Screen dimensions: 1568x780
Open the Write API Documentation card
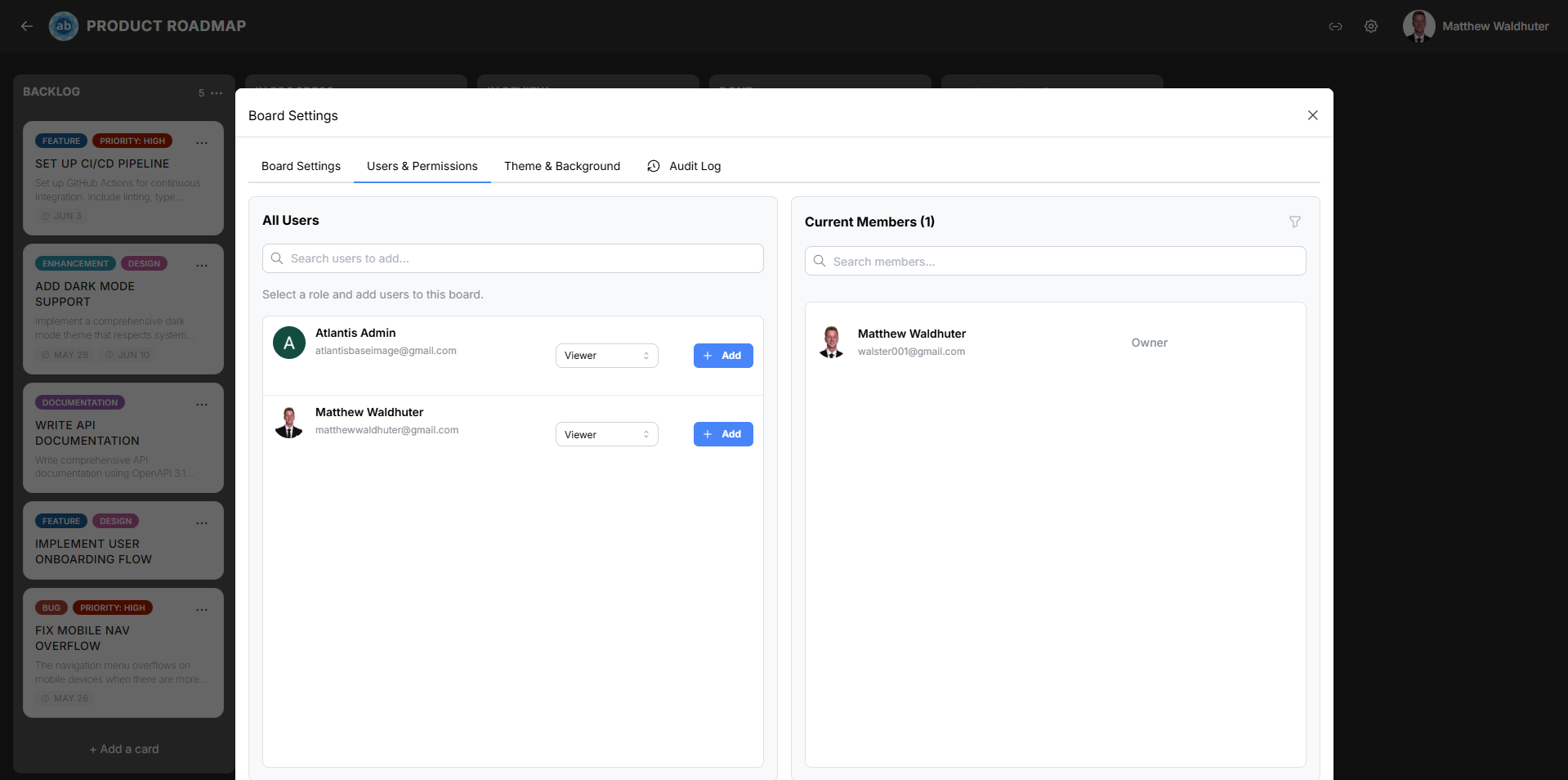[x=123, y=437]
